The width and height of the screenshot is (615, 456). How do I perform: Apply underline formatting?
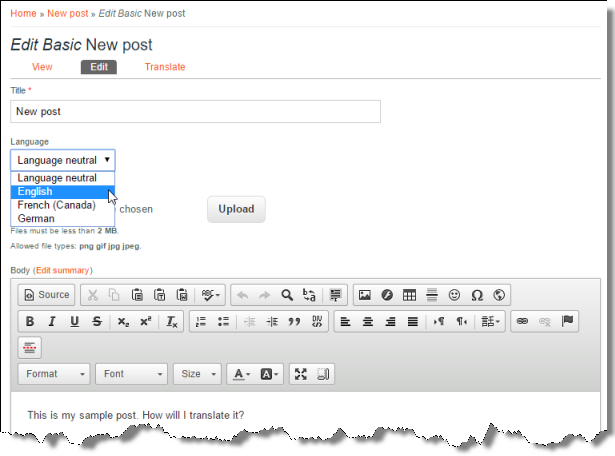click(x=74, y=322)
